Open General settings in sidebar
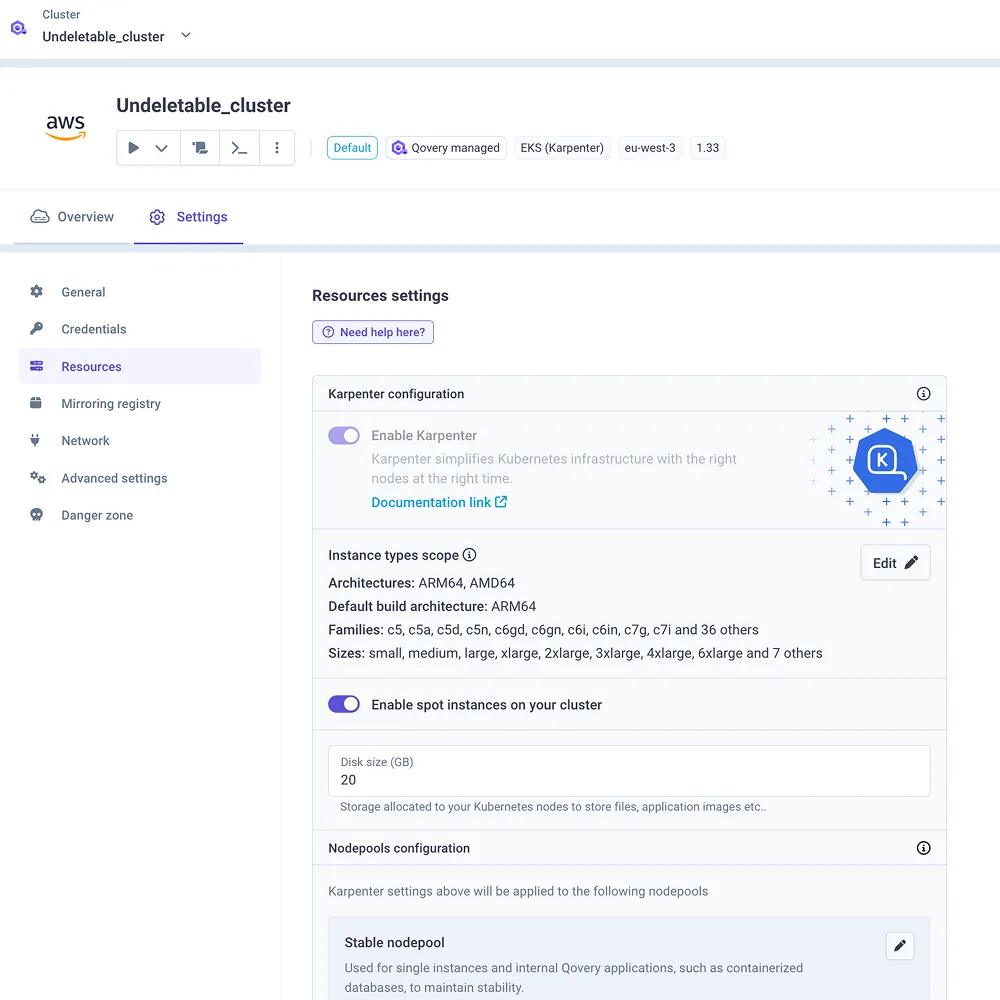 click(140, 292)
